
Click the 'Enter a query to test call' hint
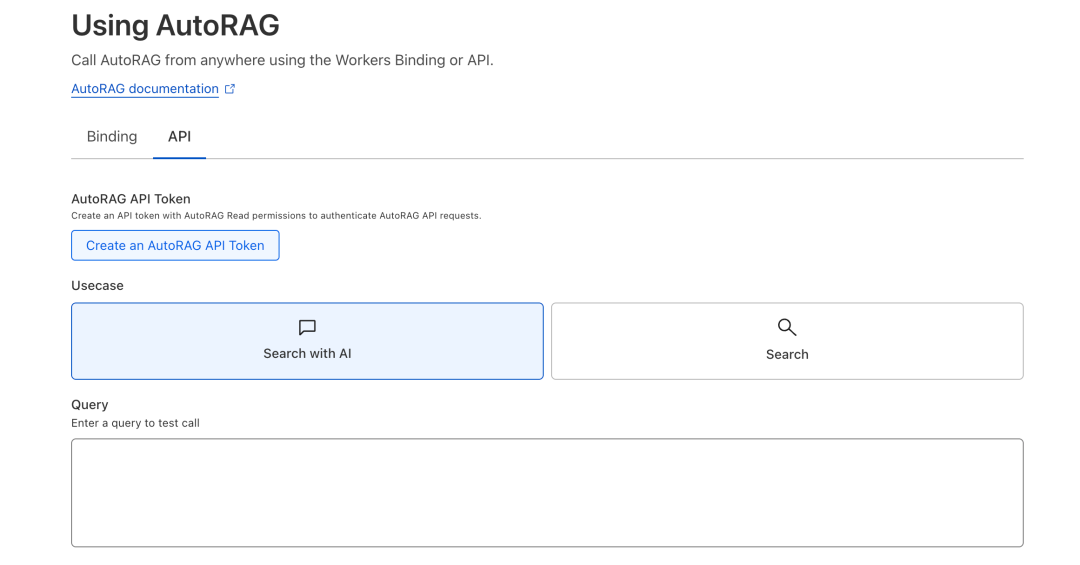point(135,423)
